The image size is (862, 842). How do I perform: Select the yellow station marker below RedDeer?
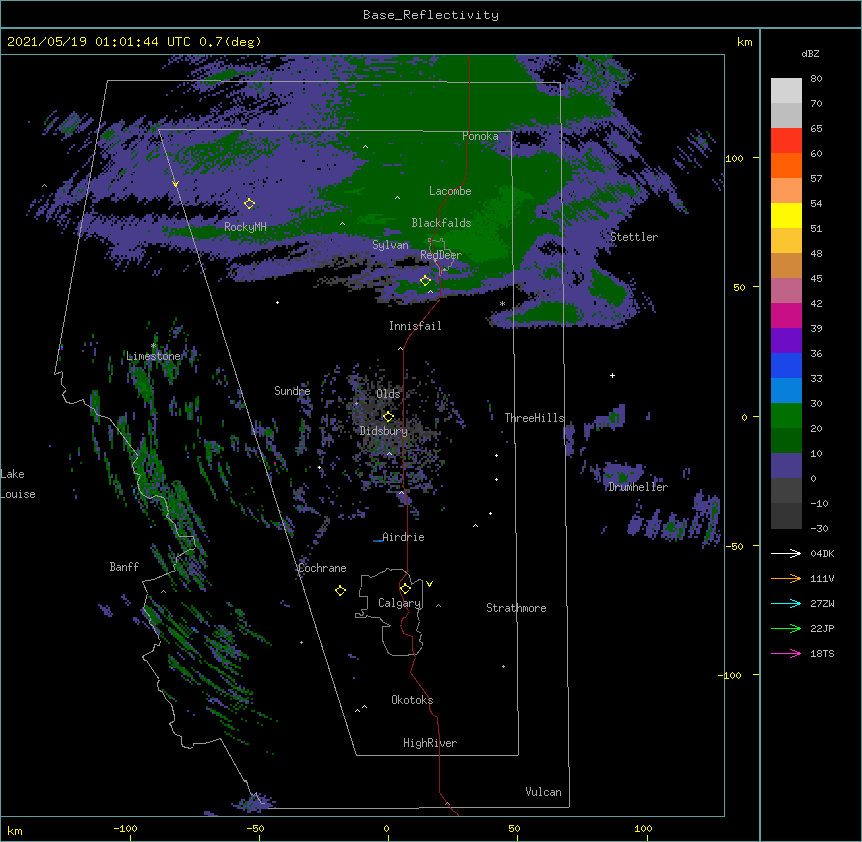(x=425, y=280)
